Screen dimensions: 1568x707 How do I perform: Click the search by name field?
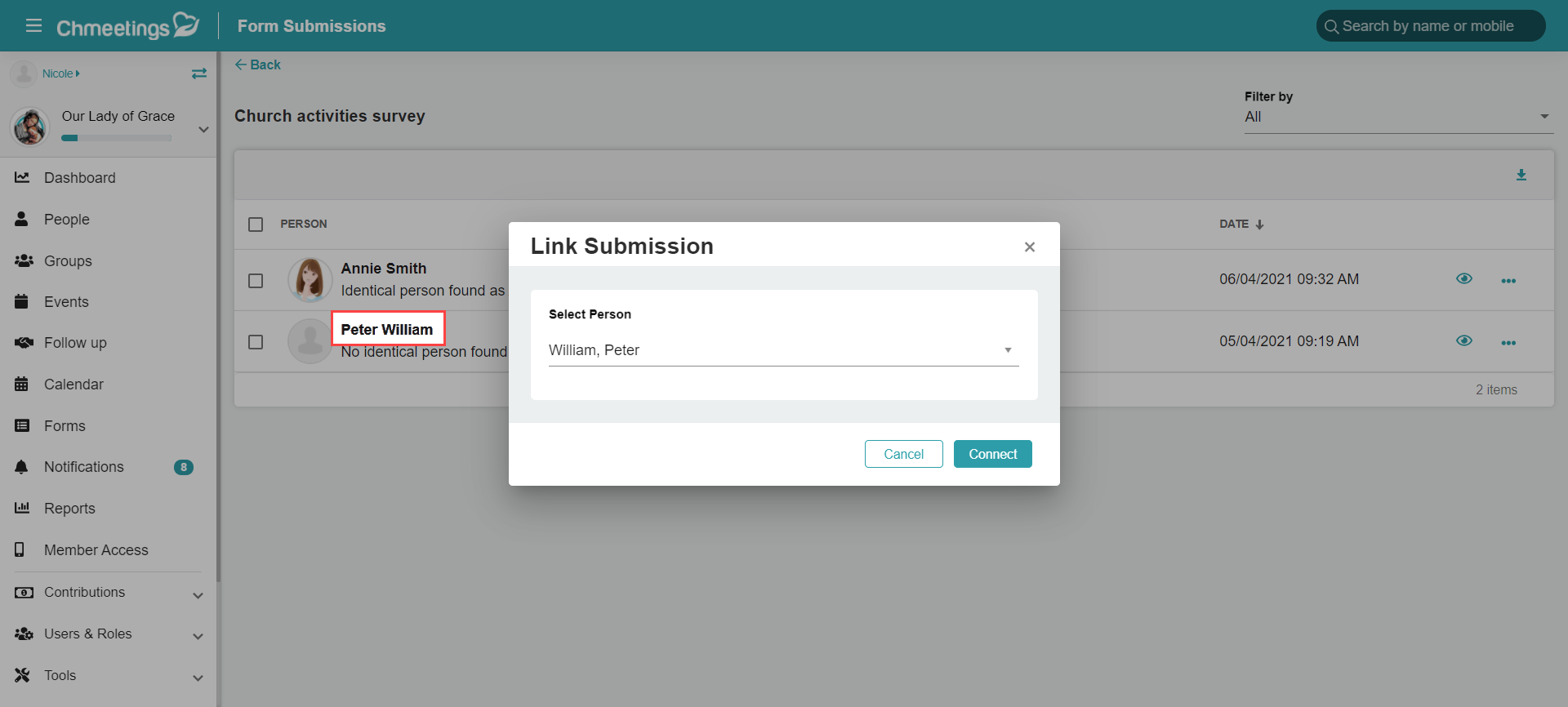pyautogui.click(x=1431, y=26)
